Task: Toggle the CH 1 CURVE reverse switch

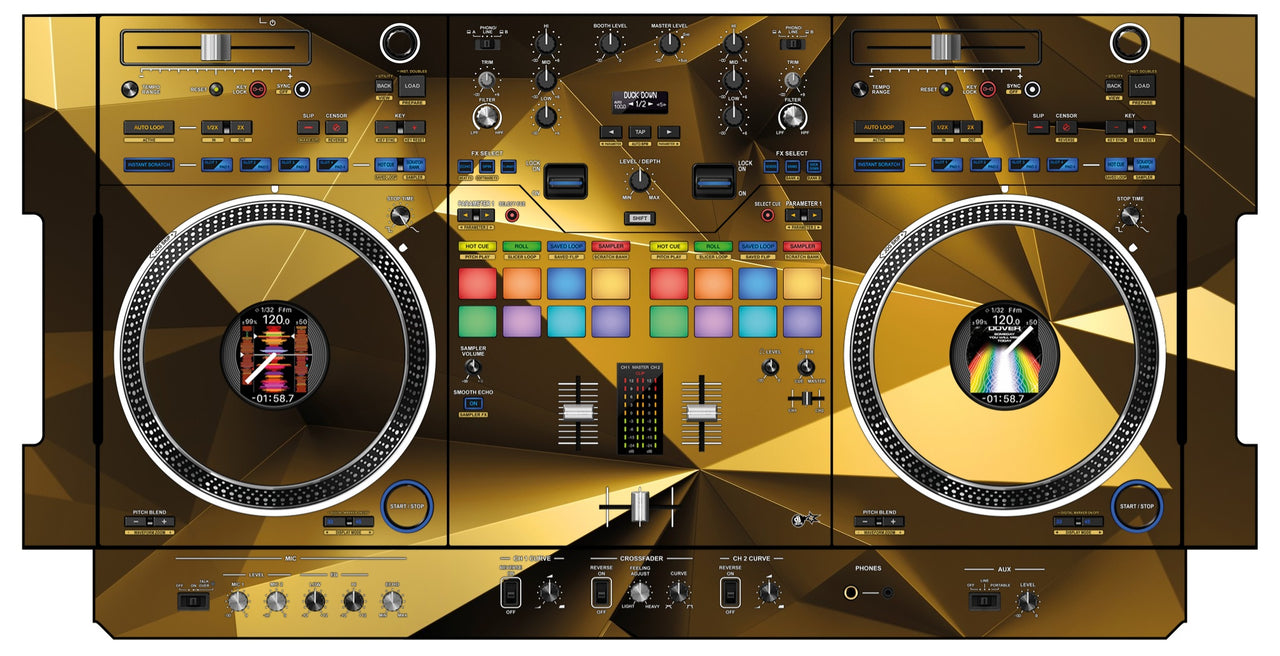Action: point(510,592)
